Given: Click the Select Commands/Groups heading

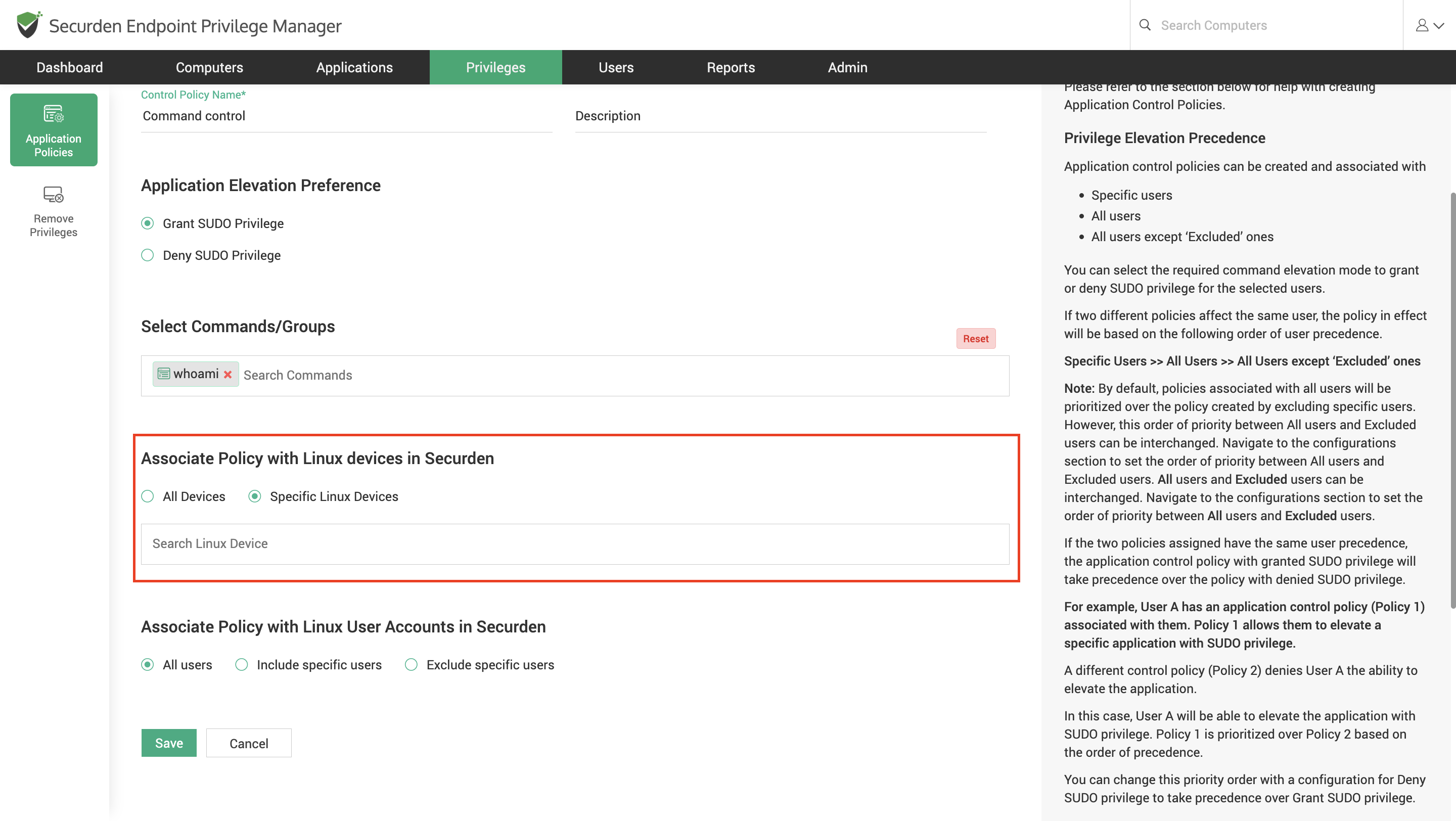Looking at the screenshot, I should coord(238,327).
